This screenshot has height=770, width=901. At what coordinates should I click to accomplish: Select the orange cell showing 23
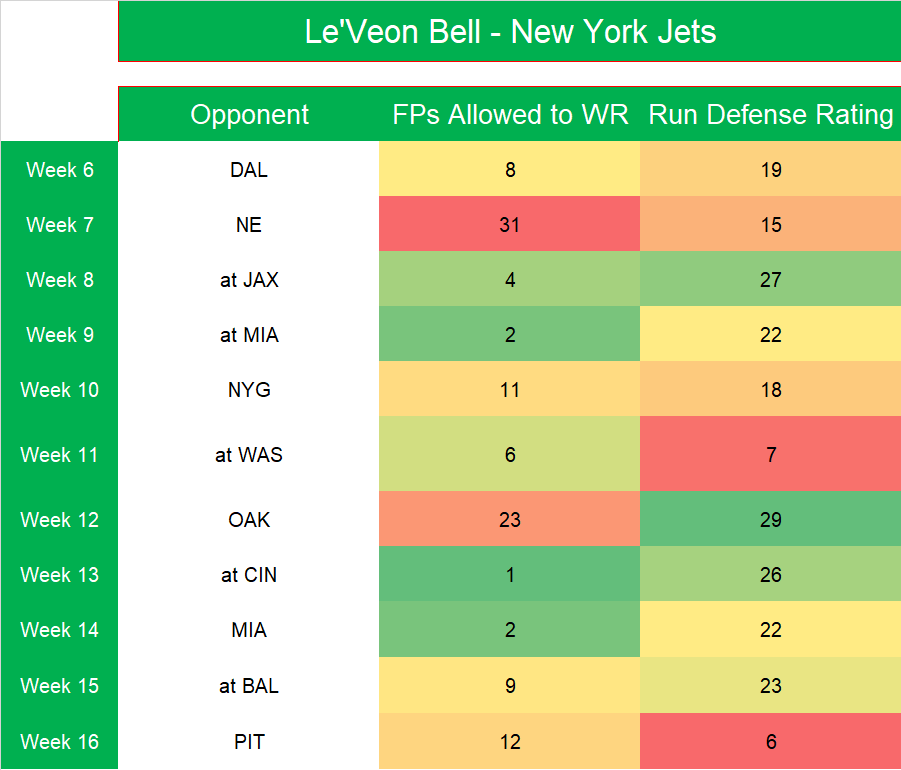point(510,520)
